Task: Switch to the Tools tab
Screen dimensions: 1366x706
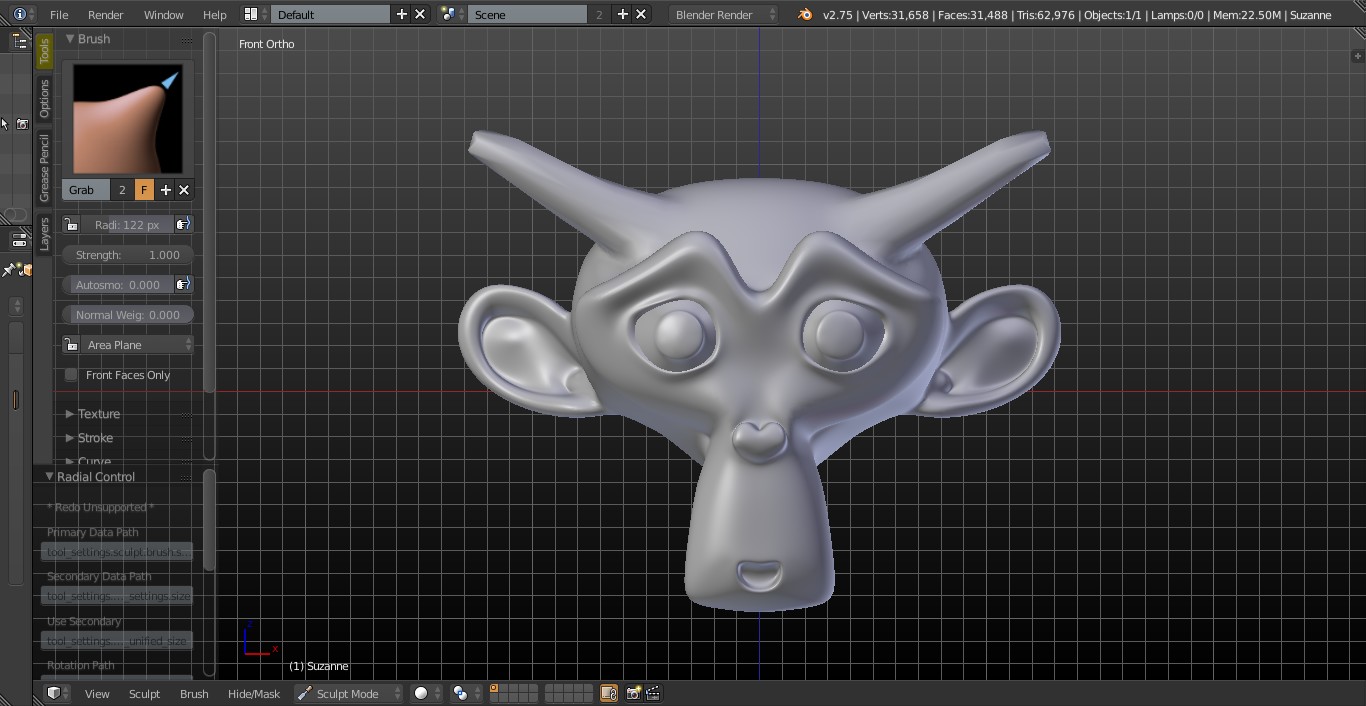Action: 44,52
